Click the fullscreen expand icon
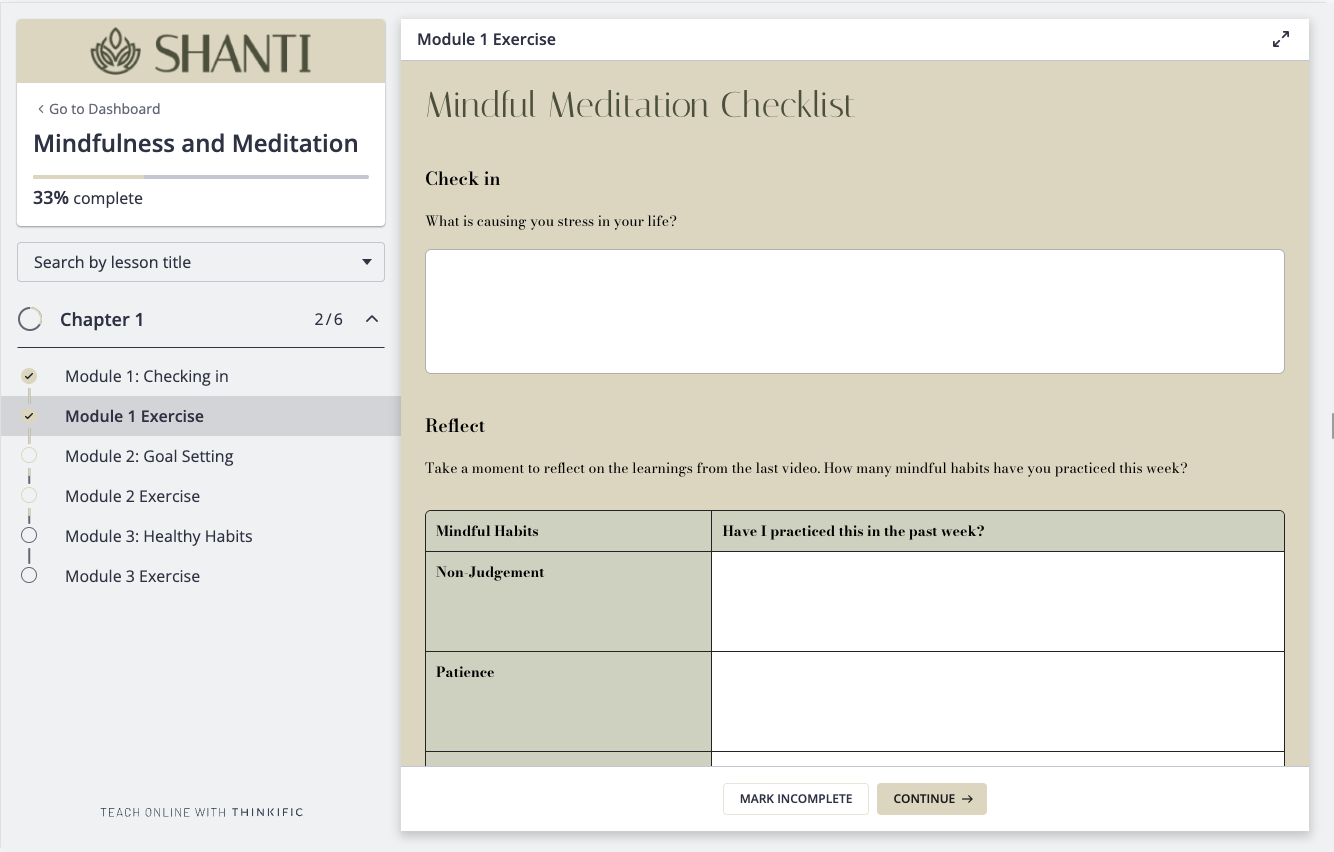Screen dimensions: 1334x852 [x=1280, y=40]
